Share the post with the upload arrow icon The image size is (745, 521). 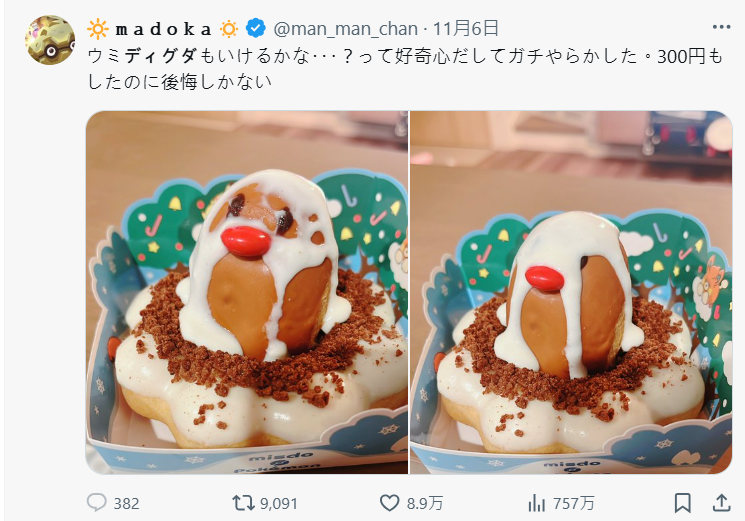pyautogui.click(x=721, y=503)
